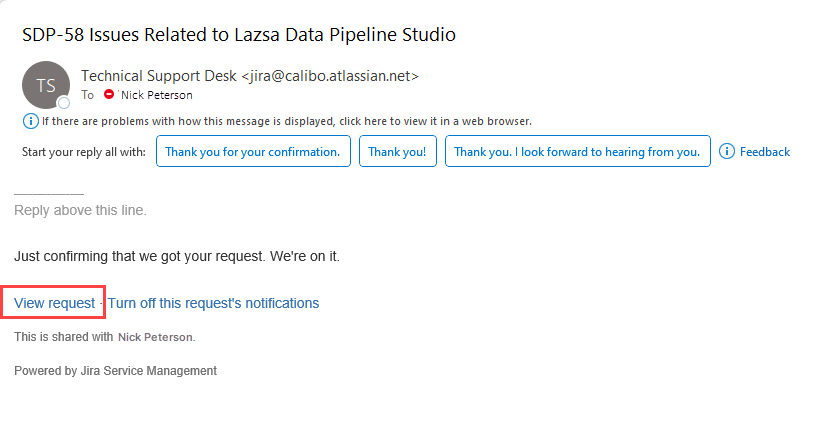The width and height of the screenshot is (828, 423).
Task: Open the View request link
Action: (x=54, y=303)
